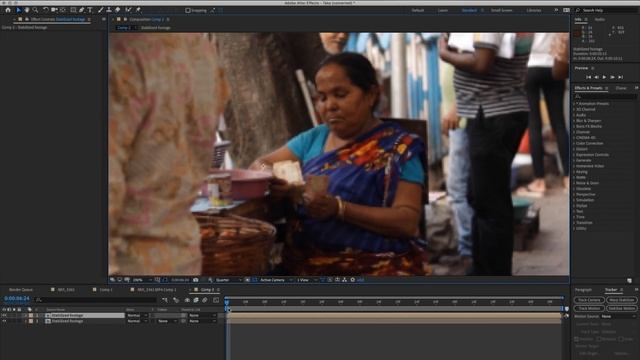The height and width of the screenshot is (360, 640).
Task: Open the Normal blend mode dropdown of the first layer
Action: (x=137, y=316)
